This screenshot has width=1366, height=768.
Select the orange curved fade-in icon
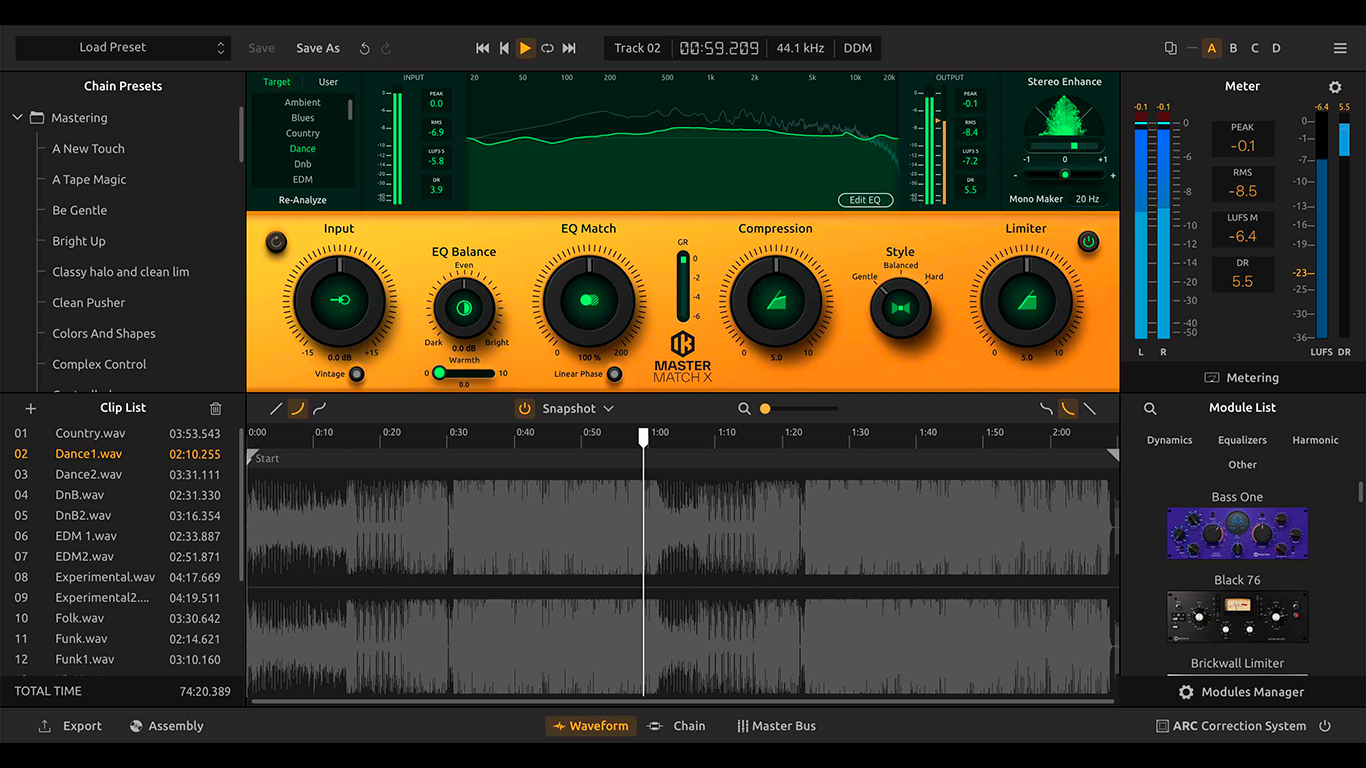pyautogui.click(x=297, y=408)
